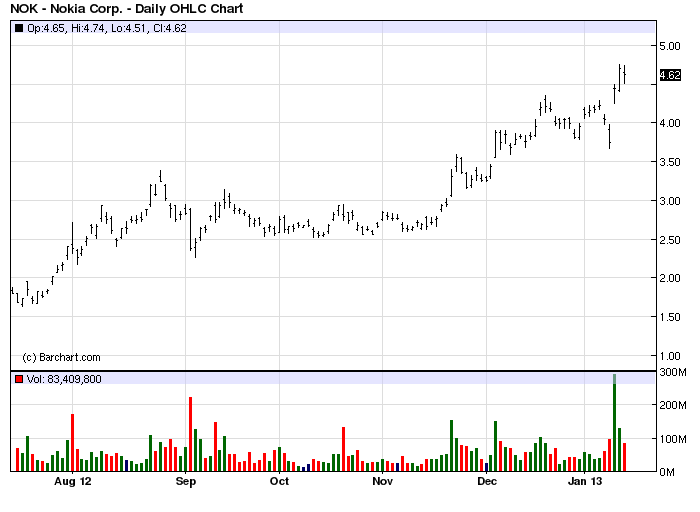Click the 1.50 price axis label
This screenshot has height=512, width=700.
pos(670,317)
